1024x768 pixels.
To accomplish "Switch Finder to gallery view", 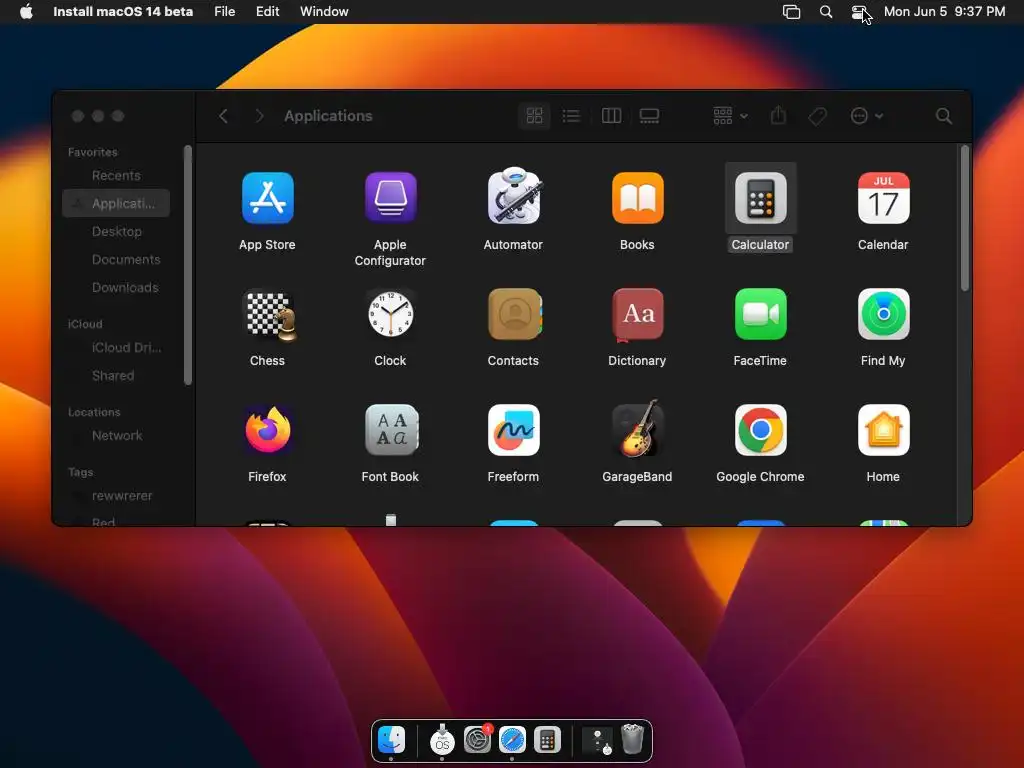I will [x=649, y=116].
